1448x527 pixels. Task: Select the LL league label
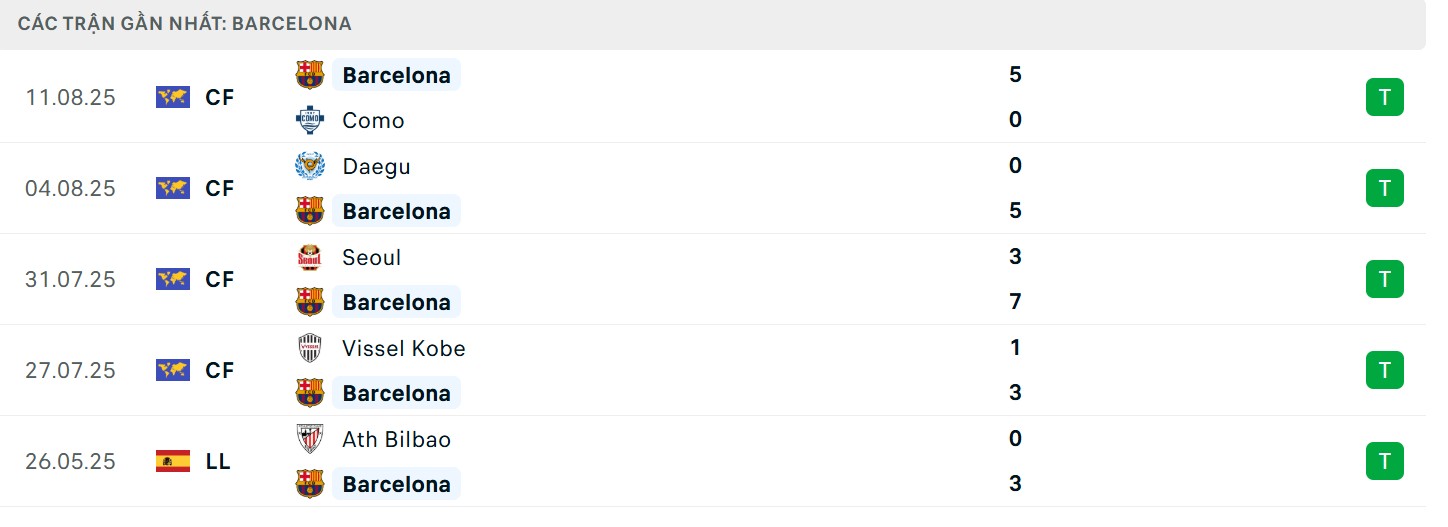click(218, 461)
